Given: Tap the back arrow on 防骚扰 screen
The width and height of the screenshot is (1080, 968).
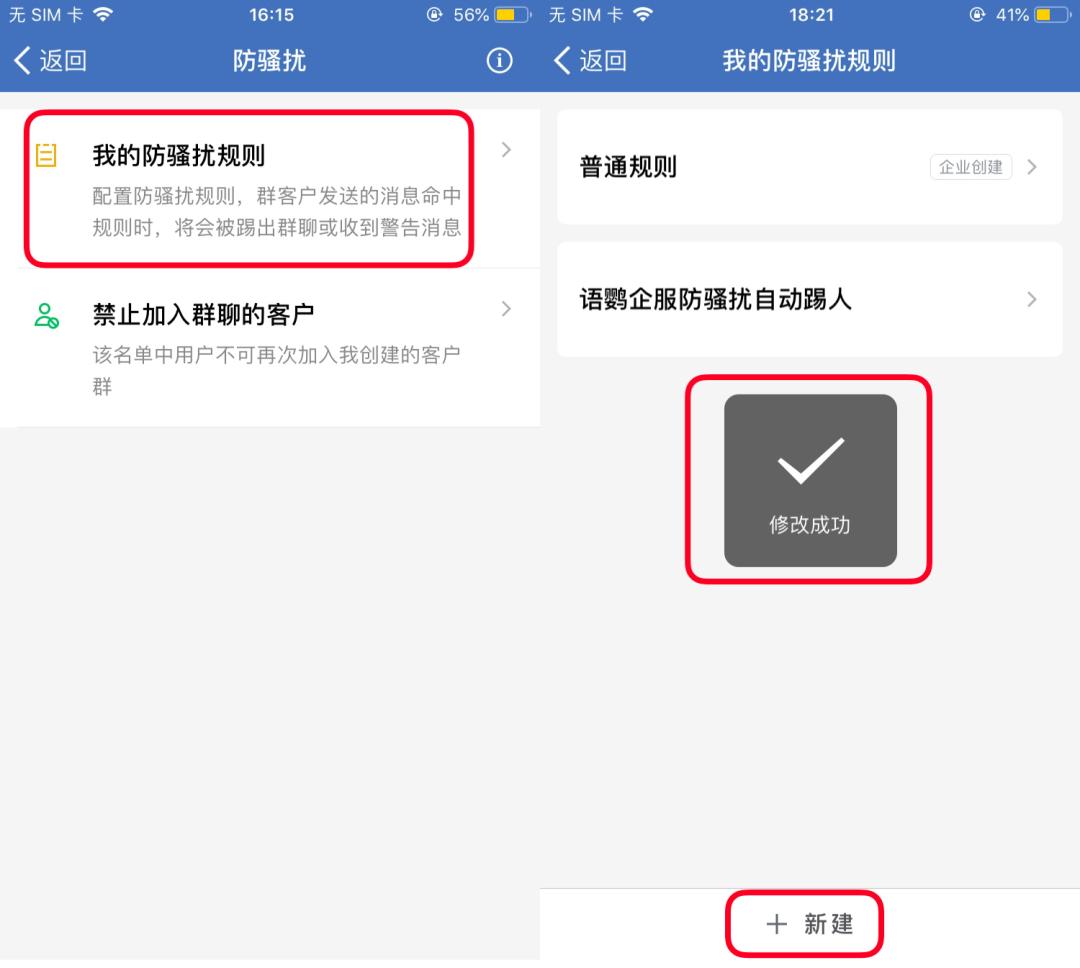Looking at the screenshot, I should 22,61.
